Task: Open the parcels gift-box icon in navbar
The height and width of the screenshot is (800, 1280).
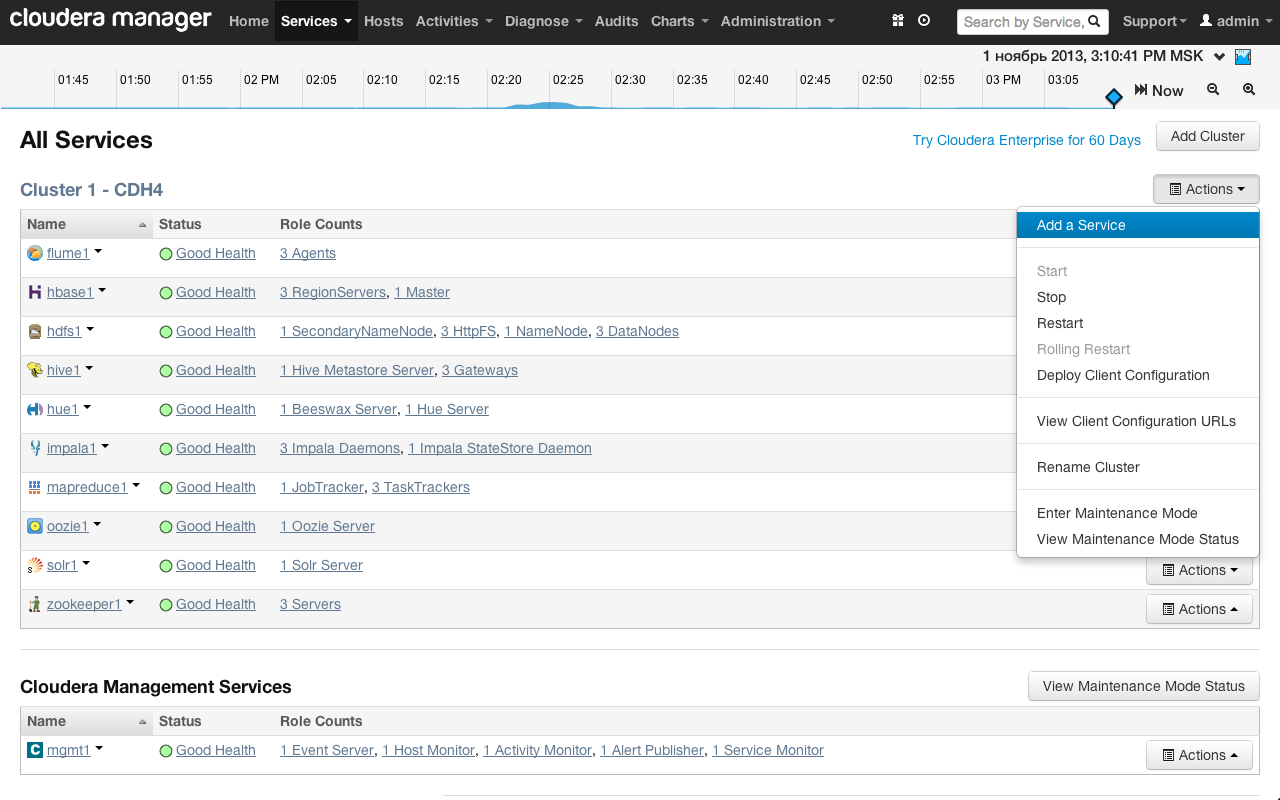Action: click(898, 21)
